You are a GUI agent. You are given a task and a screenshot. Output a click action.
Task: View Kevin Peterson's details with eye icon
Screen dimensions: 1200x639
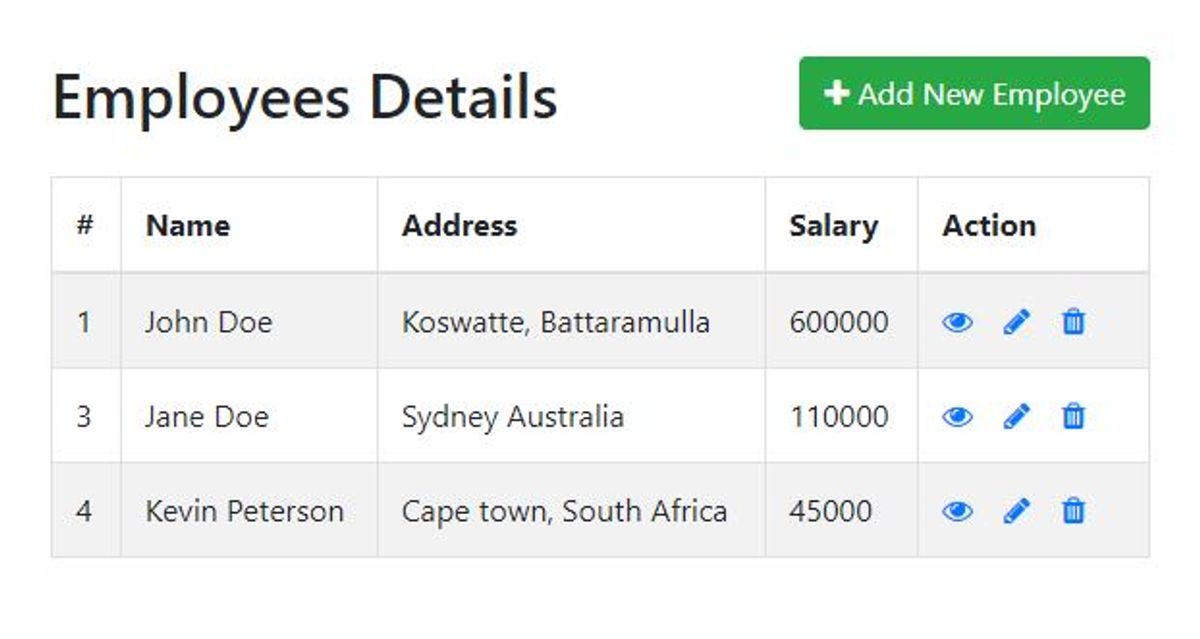tap(957, 511)
